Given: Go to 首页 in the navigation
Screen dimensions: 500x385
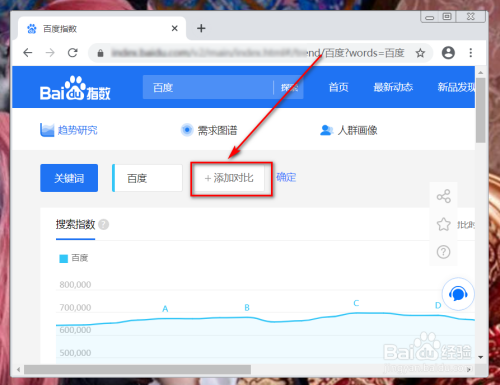Looking at the screenshot, I should (x=338, y=87).
